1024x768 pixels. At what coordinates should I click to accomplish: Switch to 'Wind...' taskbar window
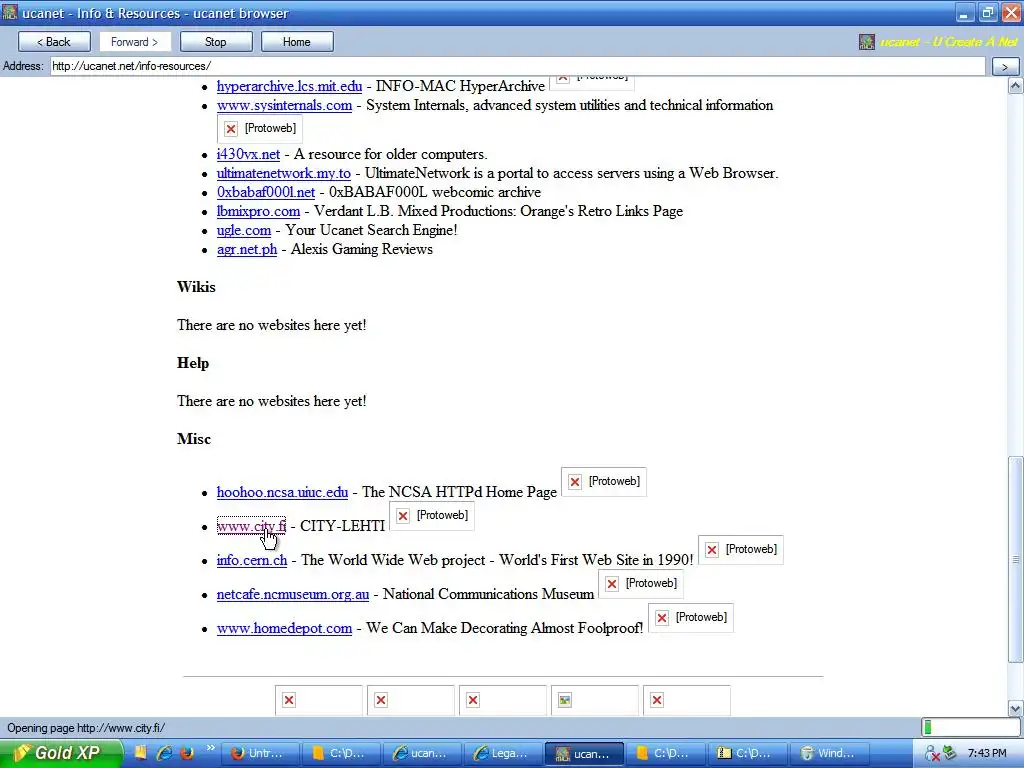828,753
